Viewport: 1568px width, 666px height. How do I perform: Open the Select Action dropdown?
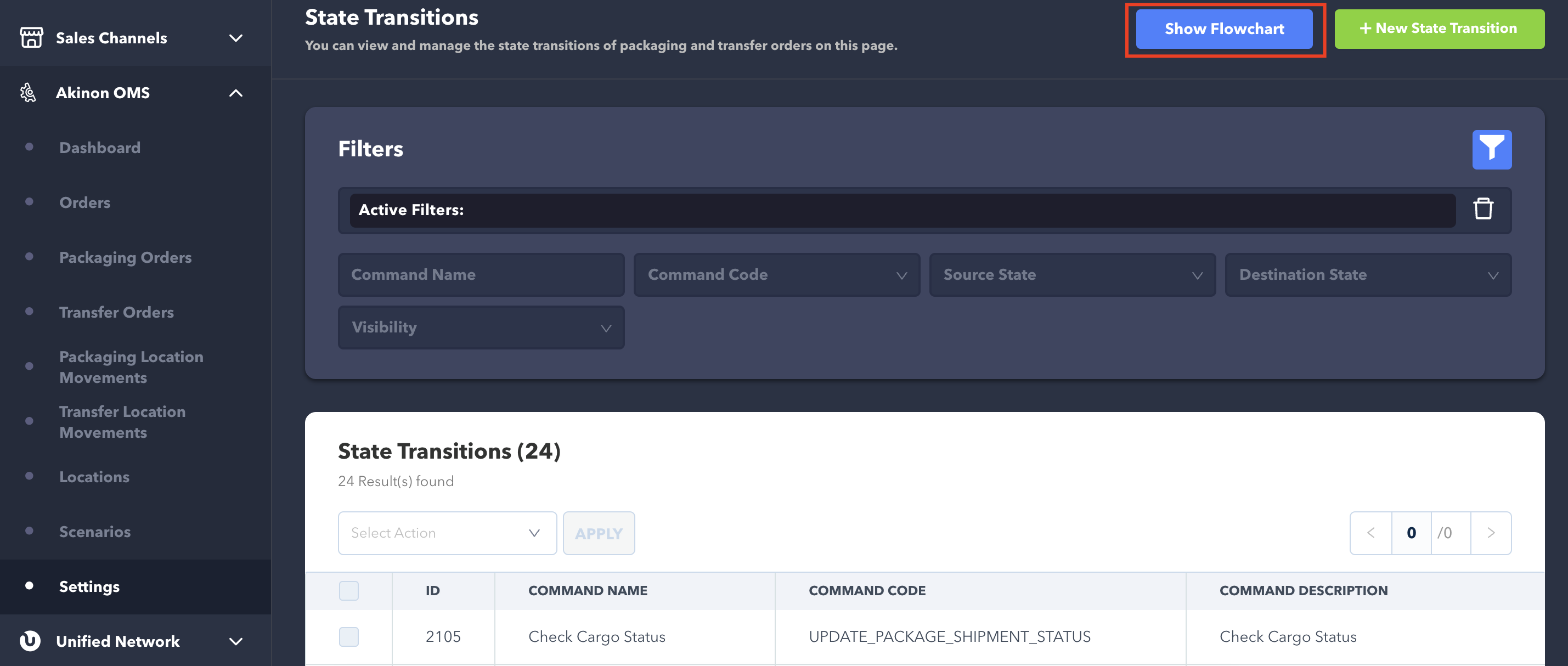(447, 533)
